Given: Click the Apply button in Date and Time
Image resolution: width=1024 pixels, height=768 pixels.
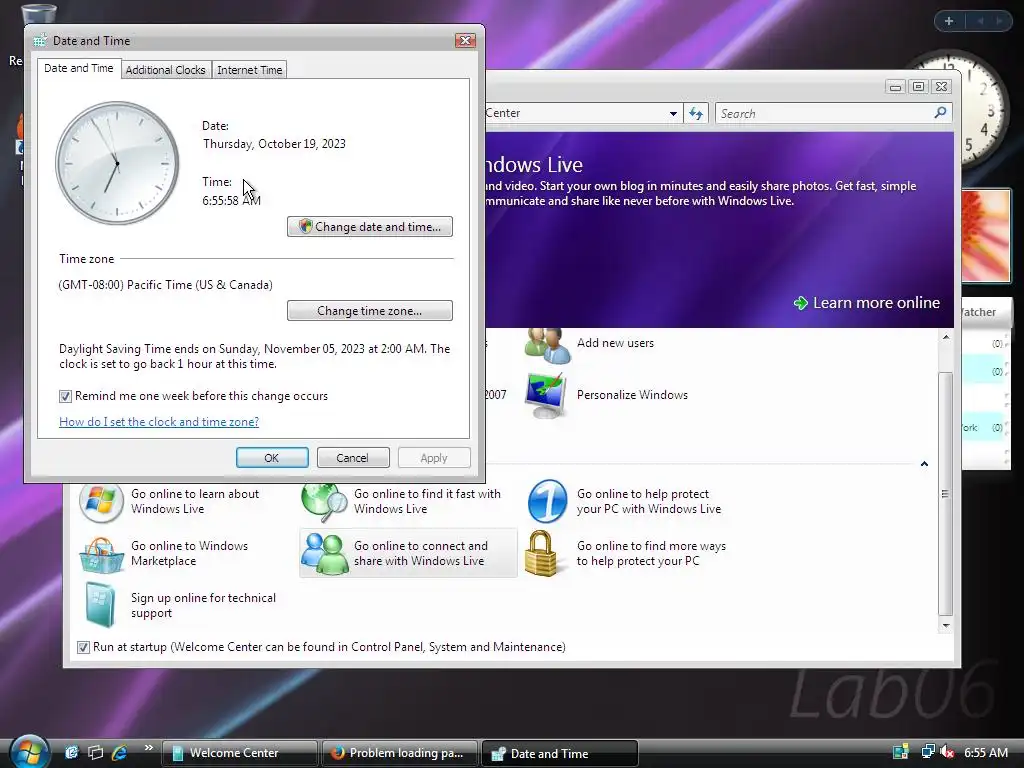Looking at the screenshot, I should pos(434,458).
